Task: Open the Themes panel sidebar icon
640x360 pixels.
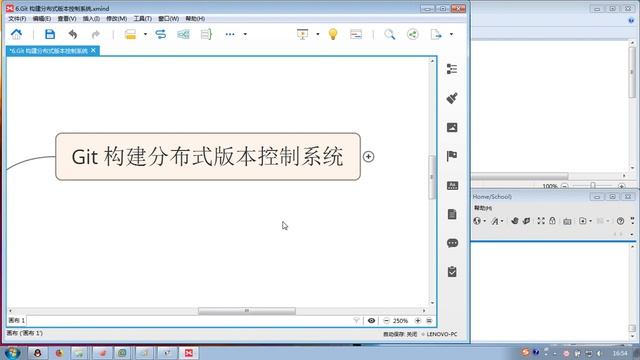Action: pyautogui.click(x=452, y=186)
